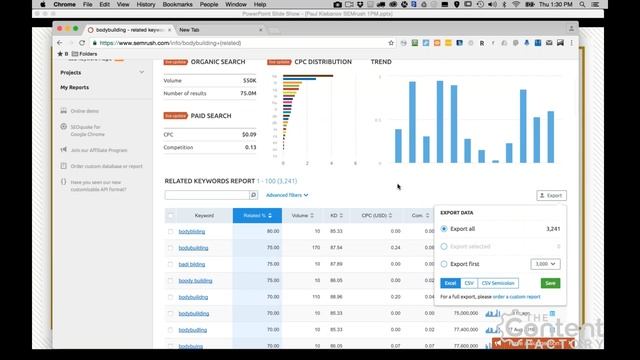Click the green Save button
This screenshot has width=640, height=360.
coord(550,283)
